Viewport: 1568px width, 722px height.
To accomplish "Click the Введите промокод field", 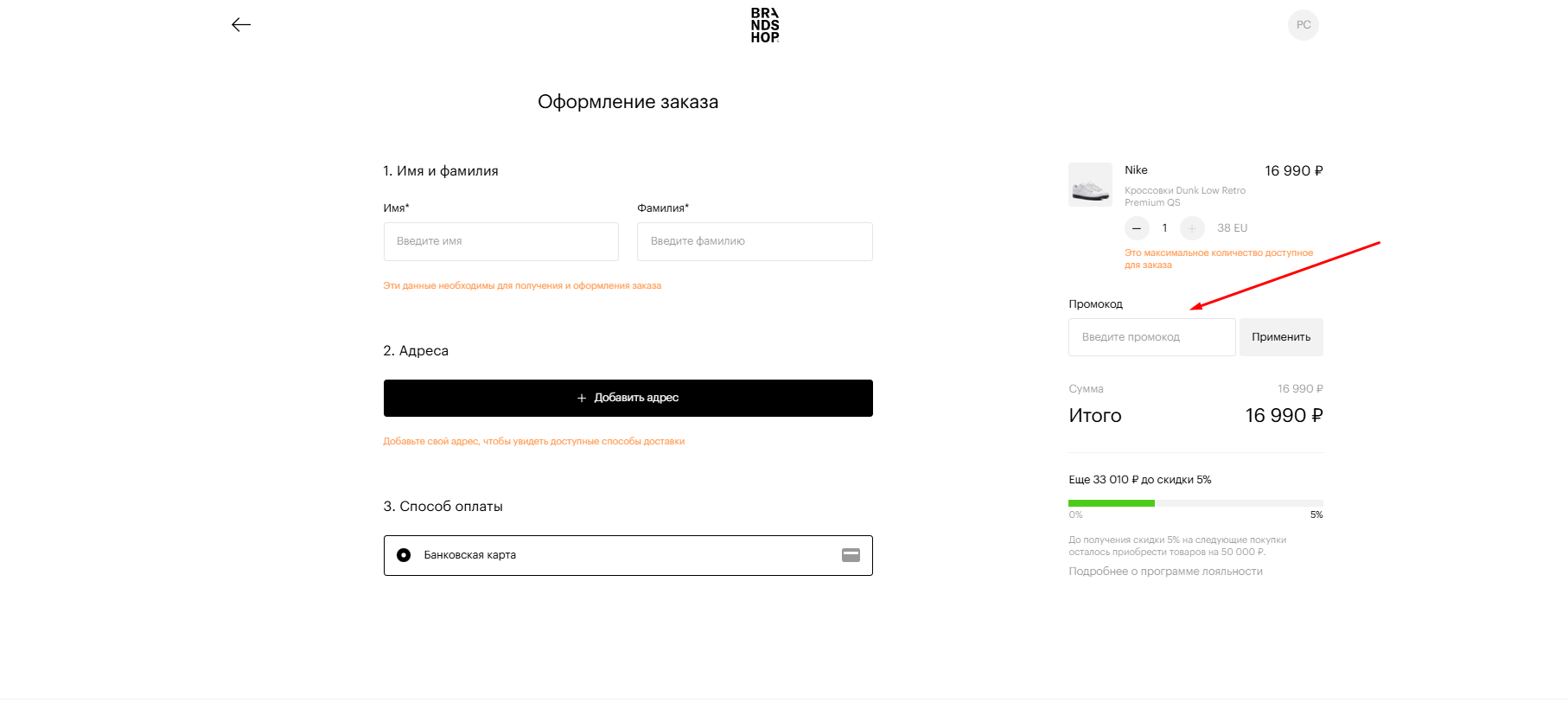I will 1151,337.
